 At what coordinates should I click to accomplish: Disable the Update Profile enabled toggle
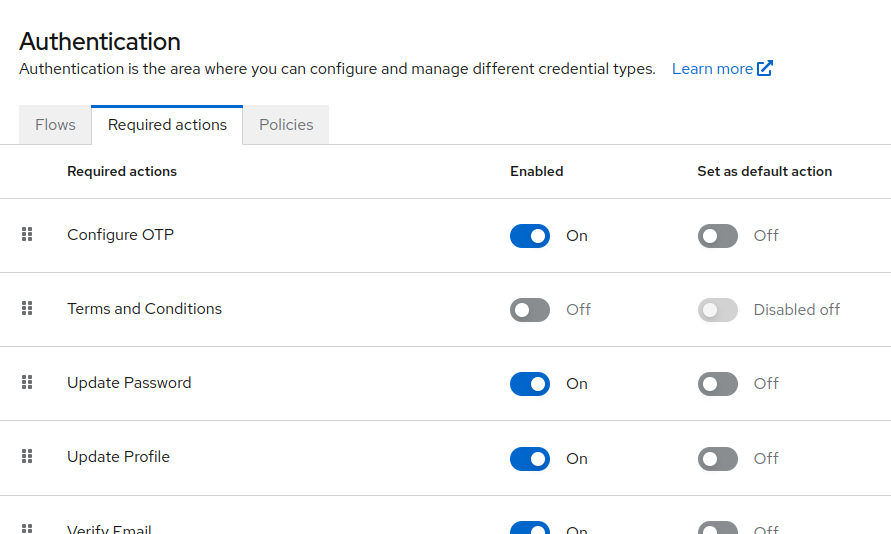[x=530, y=458]
